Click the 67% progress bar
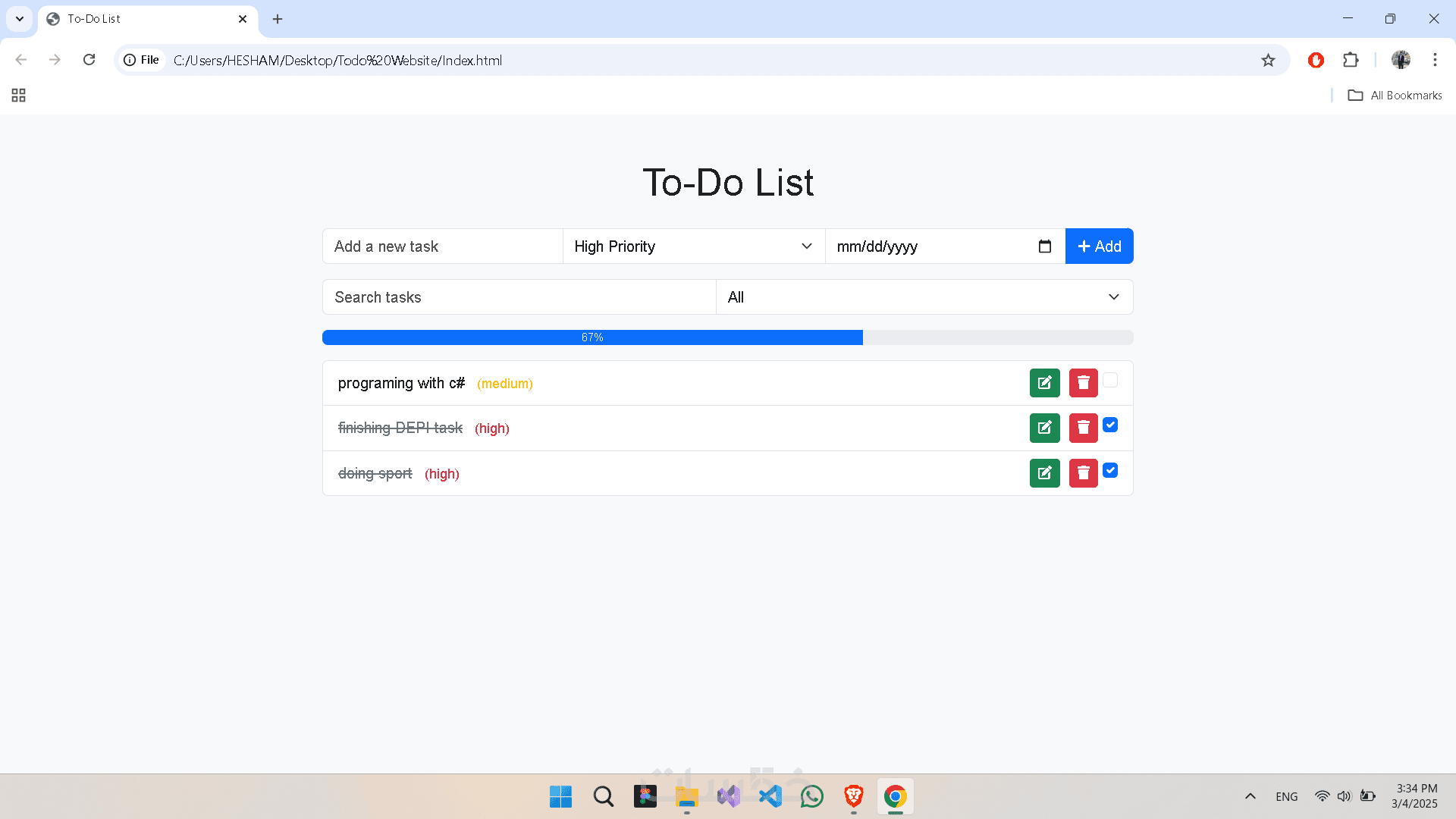The image size is (1456, 819). pyautogui.click(x=592, y=337)
